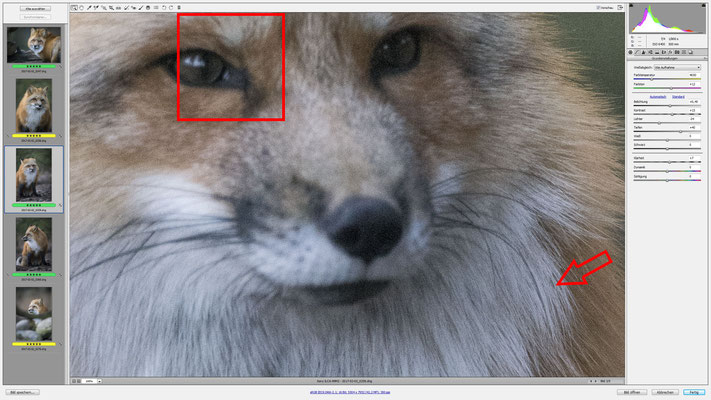Open the Camera Calibration panel tab

[x=677, y=52]
